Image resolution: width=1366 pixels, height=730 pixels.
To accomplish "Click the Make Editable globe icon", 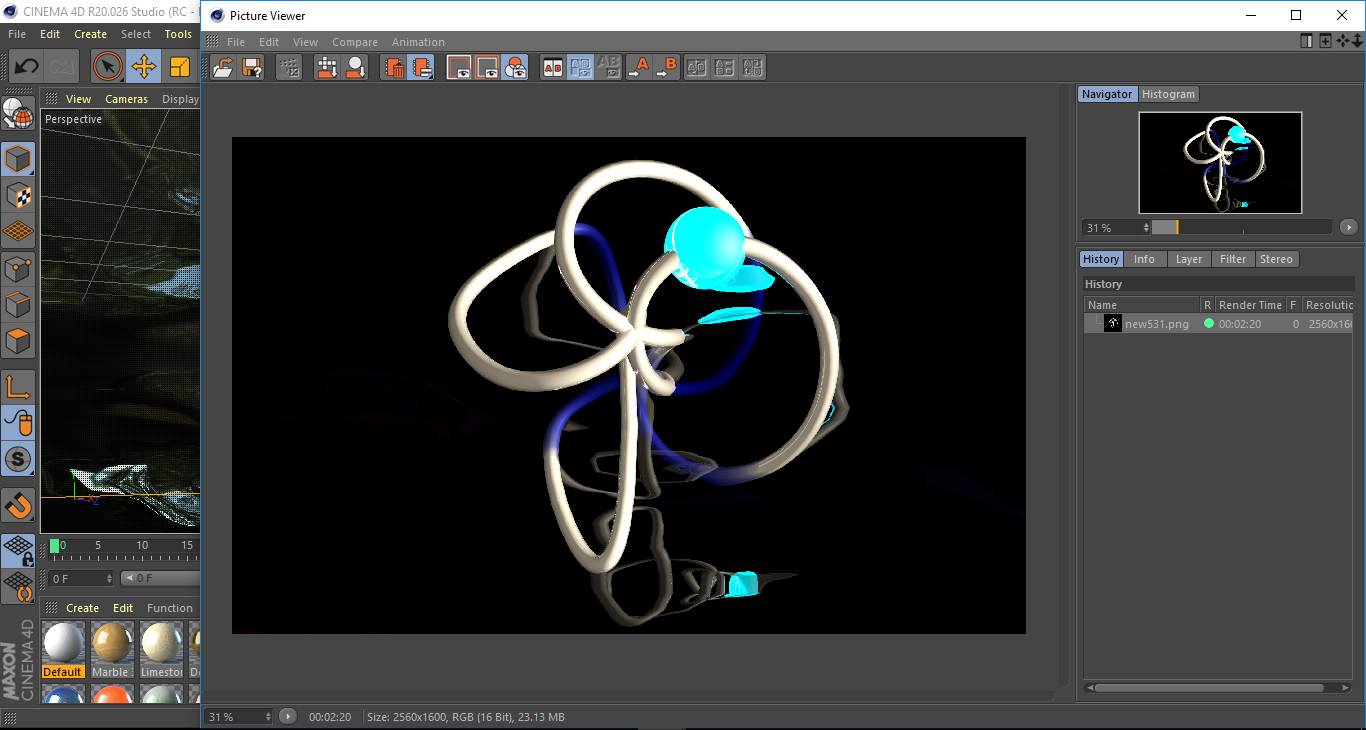I will click(18, 114).
